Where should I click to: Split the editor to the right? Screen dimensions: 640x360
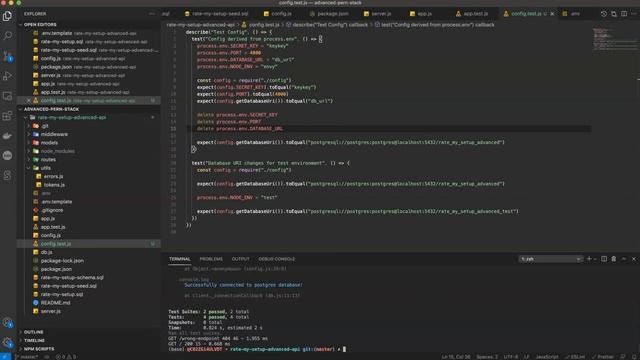(x=624, y=13)
